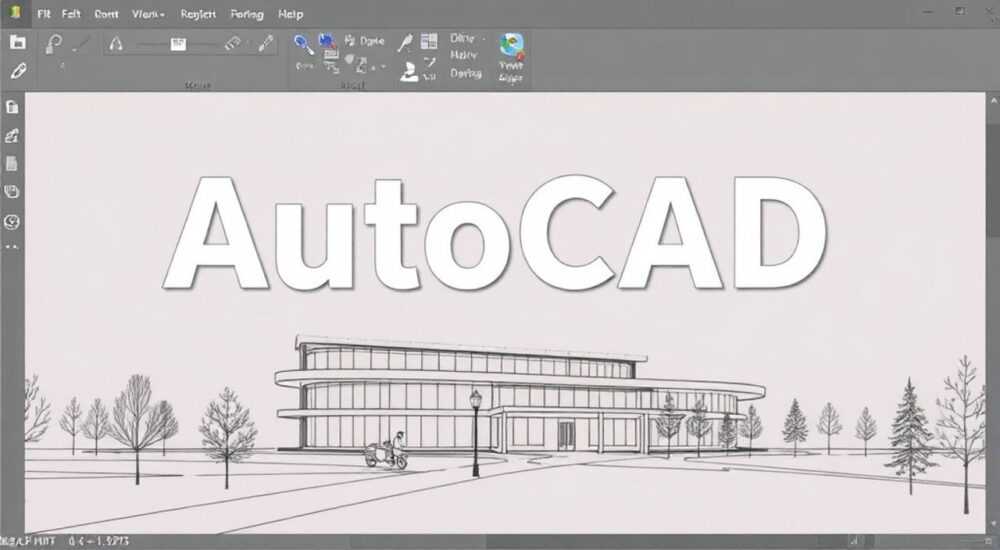Image resolution: width=1000 pixels, height=550 pixels.
Task: Open the 'Foring' menu
Action: click(x=247, y=13)
